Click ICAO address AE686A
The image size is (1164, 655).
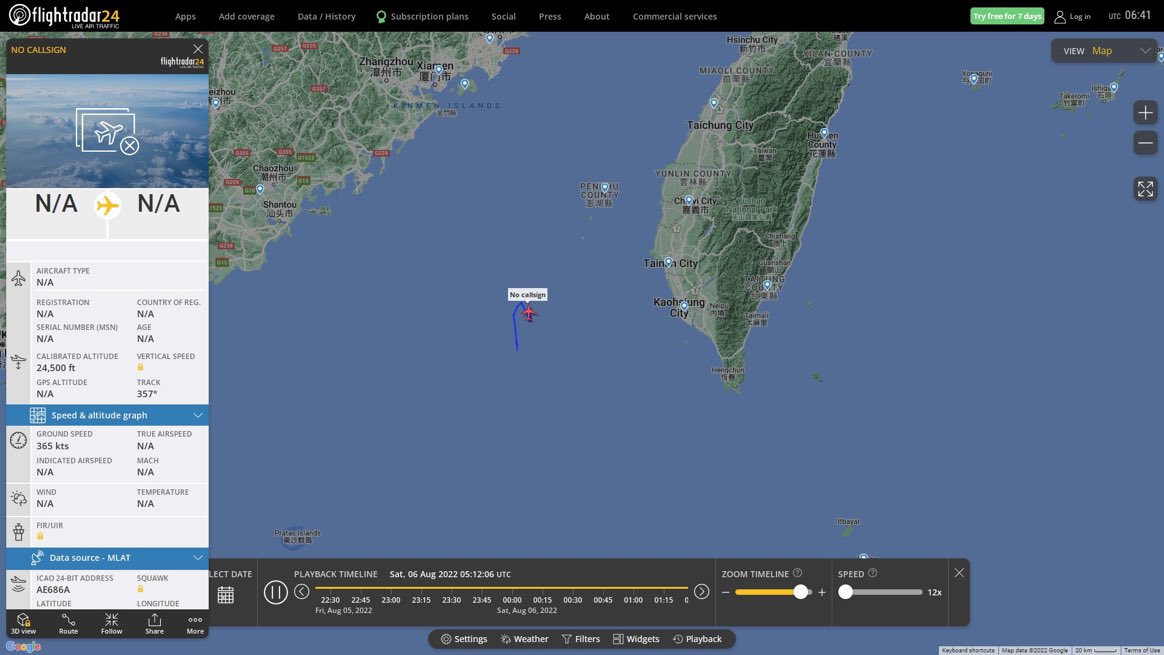(x=53, y=590)
